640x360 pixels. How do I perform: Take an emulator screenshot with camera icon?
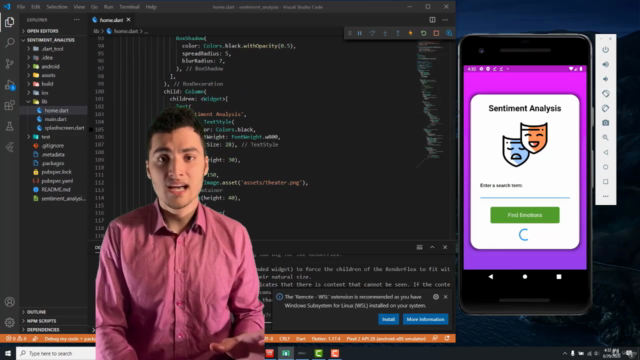tap(606, 123)
